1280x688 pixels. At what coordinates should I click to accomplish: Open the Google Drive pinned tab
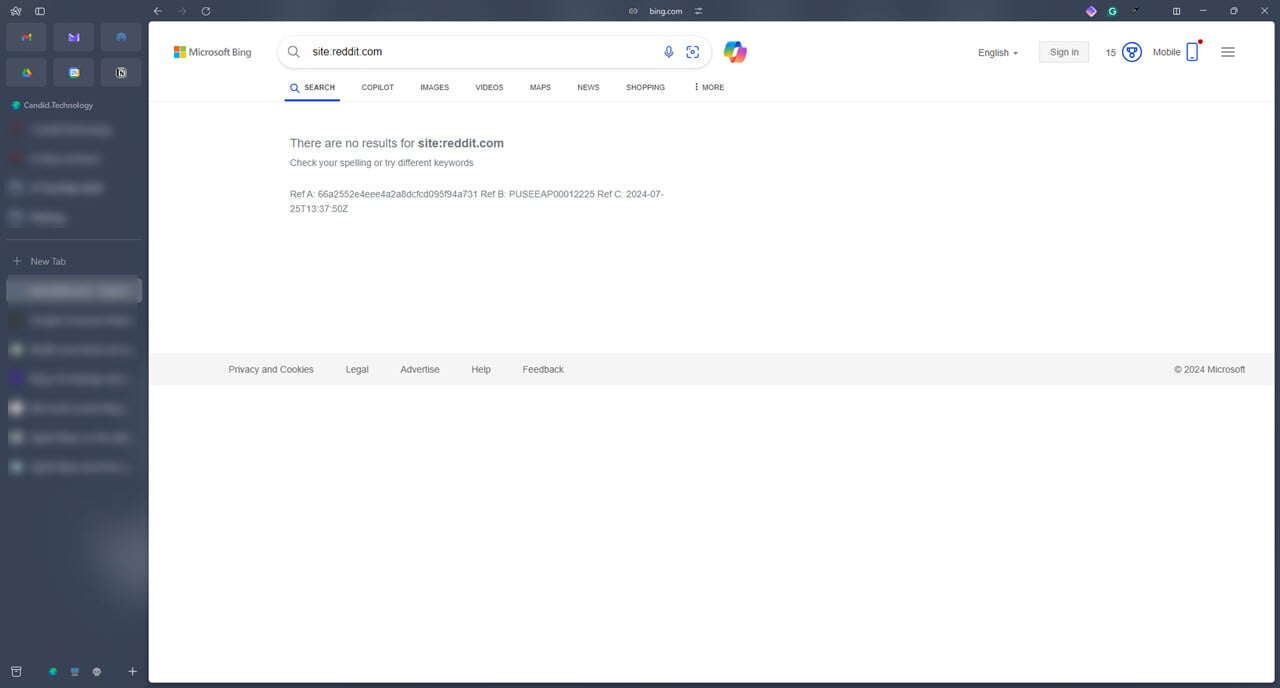(25, 72)
